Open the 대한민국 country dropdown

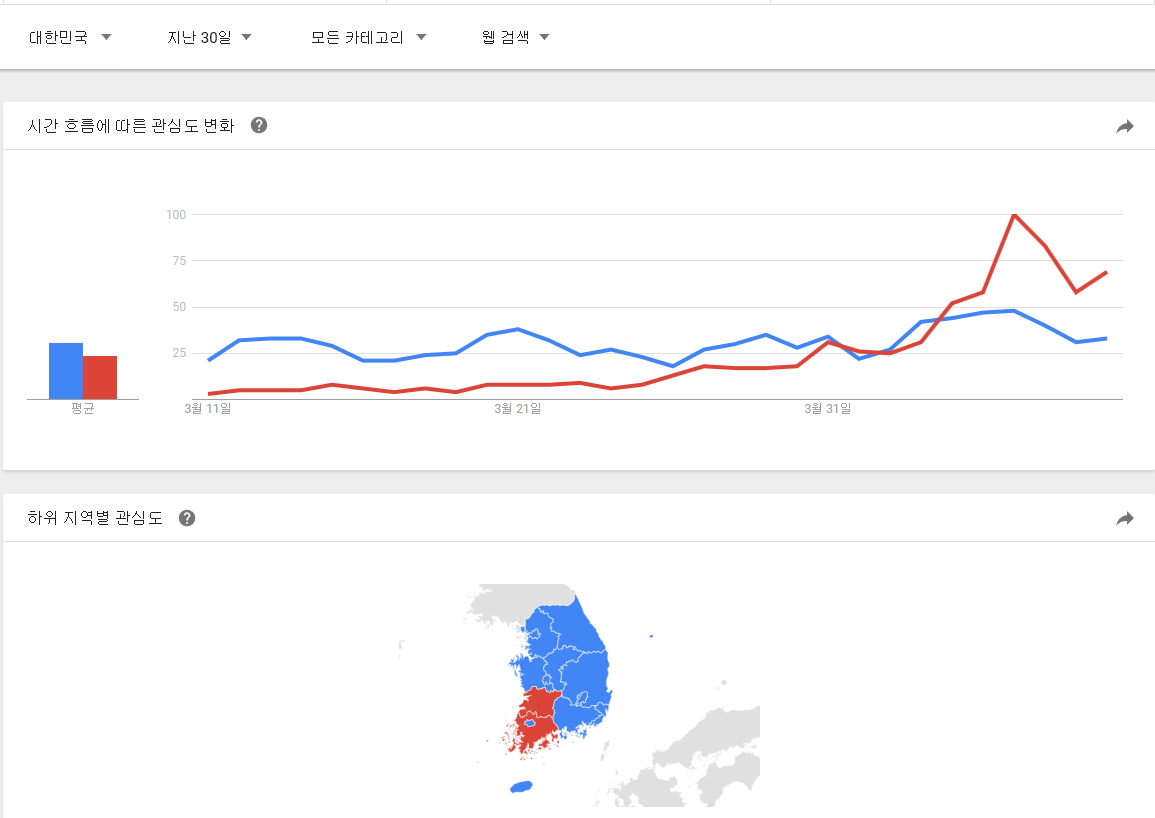(70, 38)
